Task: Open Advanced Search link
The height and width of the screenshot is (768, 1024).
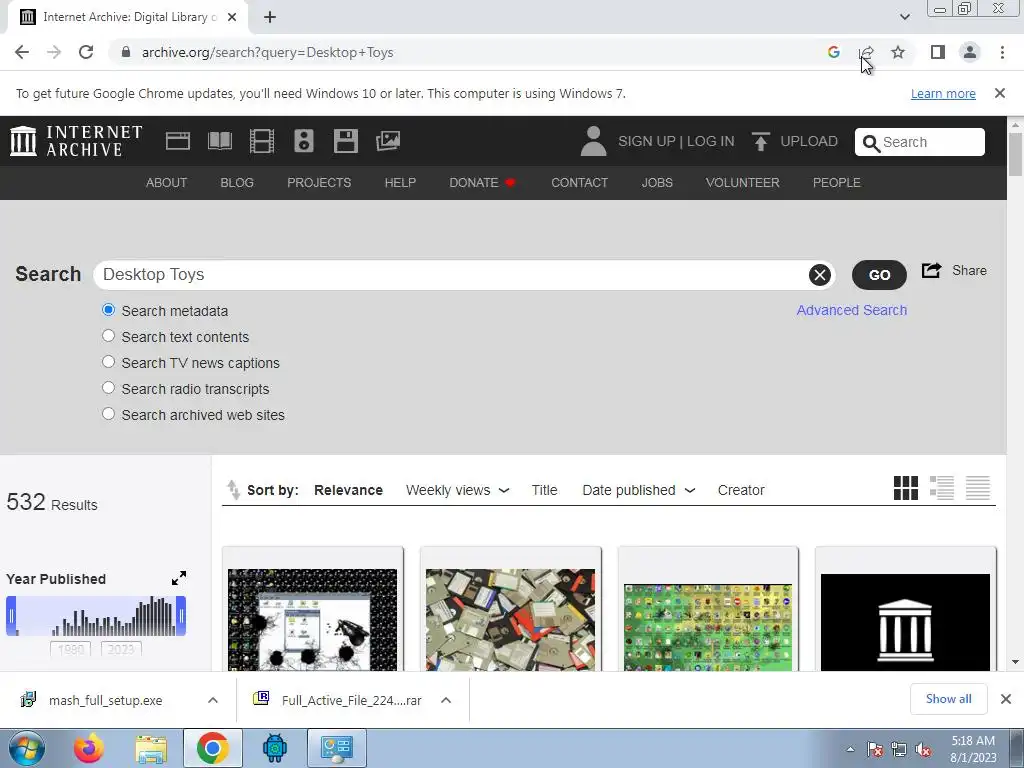Action: (852, 310)
